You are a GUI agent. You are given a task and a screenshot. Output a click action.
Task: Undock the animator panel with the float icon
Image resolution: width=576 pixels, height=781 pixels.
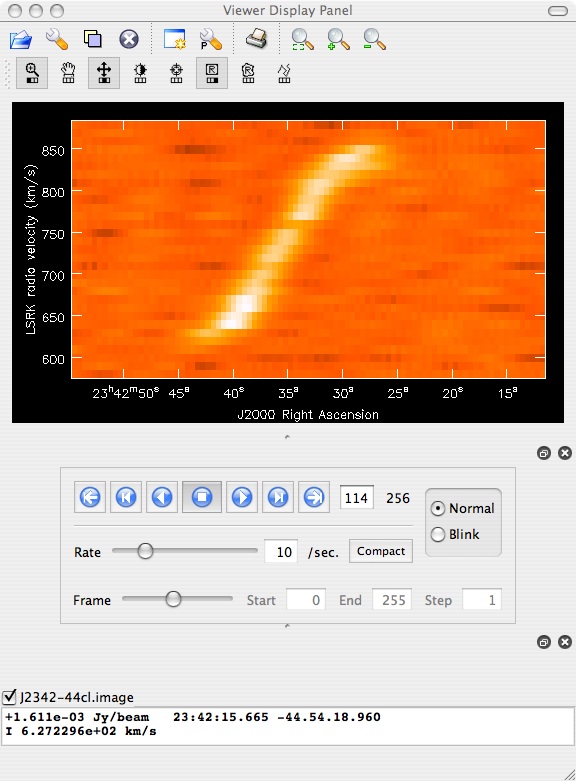coord(544,453)
